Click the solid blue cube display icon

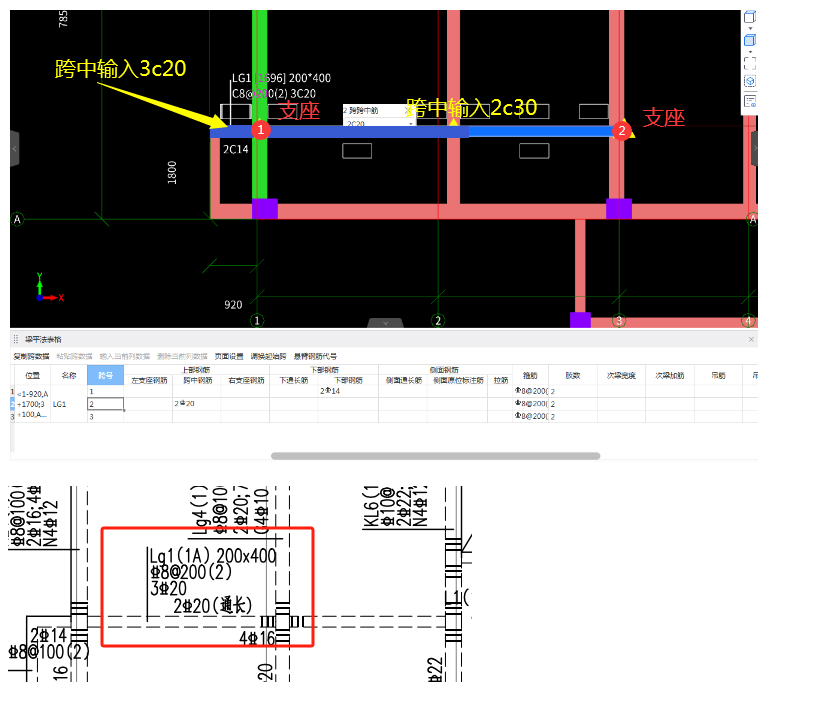tap(750, 40)
